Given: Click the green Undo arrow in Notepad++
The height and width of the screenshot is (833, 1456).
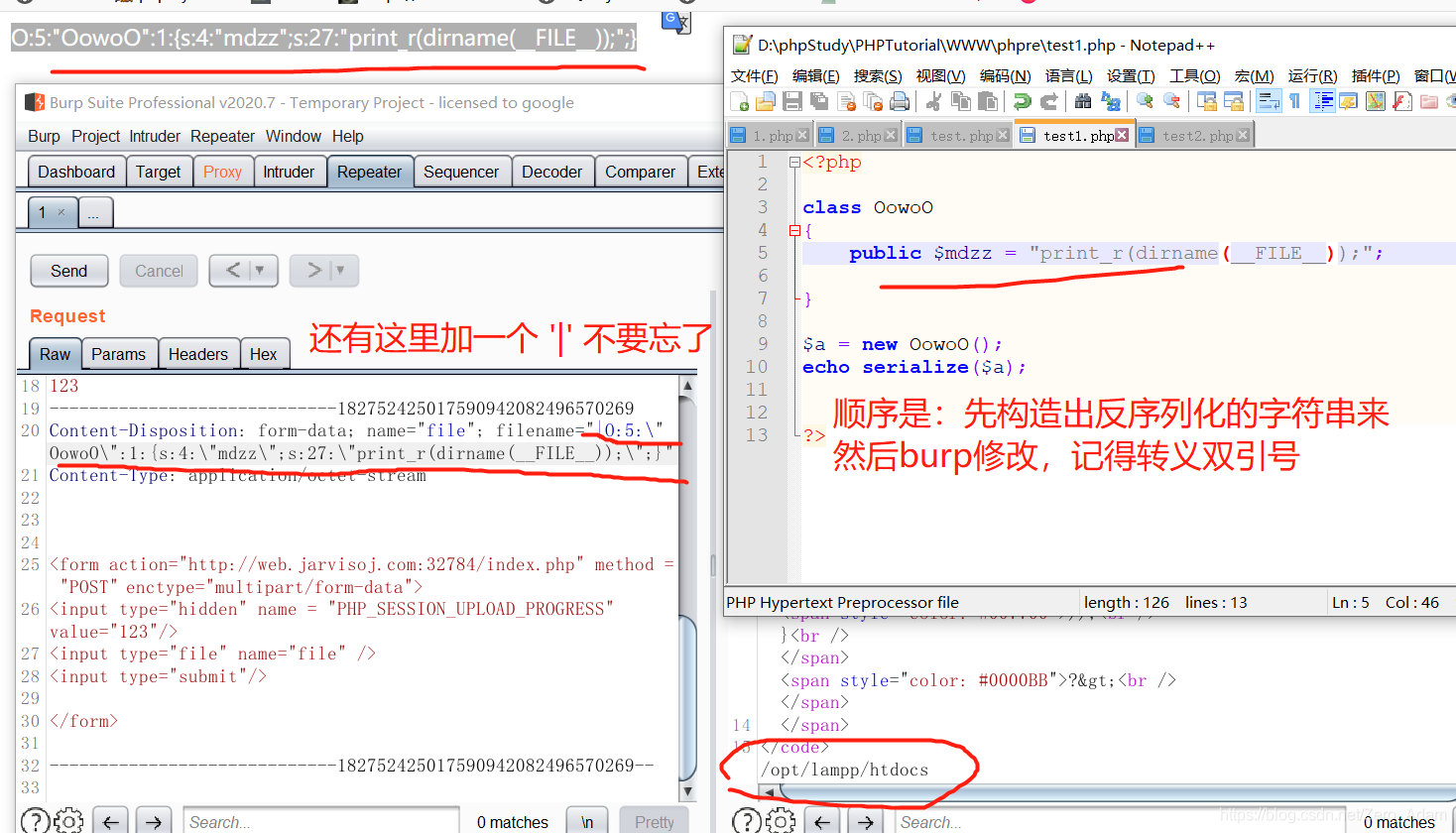Looking at the screenshot, I should 1022,101.
